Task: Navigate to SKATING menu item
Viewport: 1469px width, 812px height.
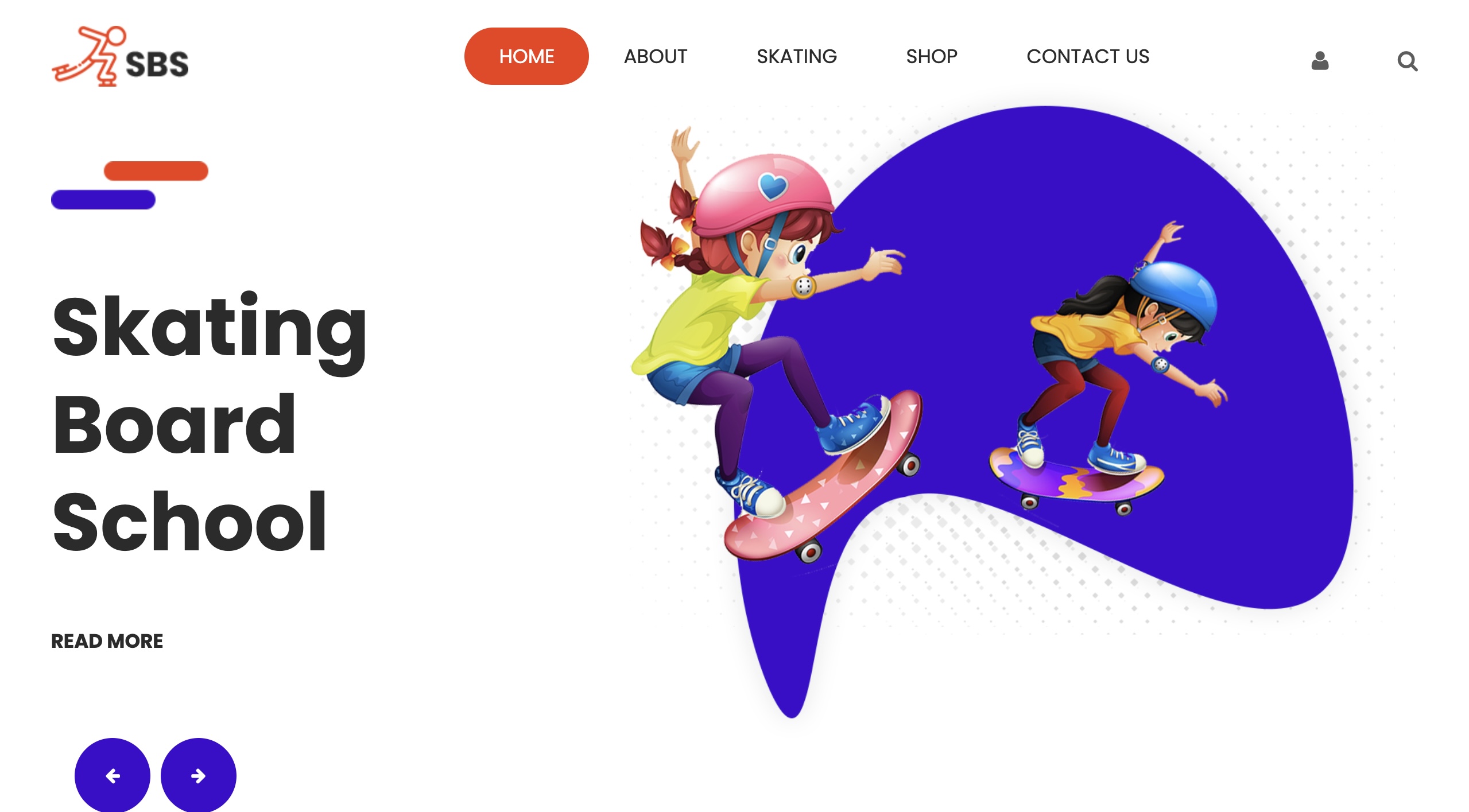Action: tap(797, 56)
